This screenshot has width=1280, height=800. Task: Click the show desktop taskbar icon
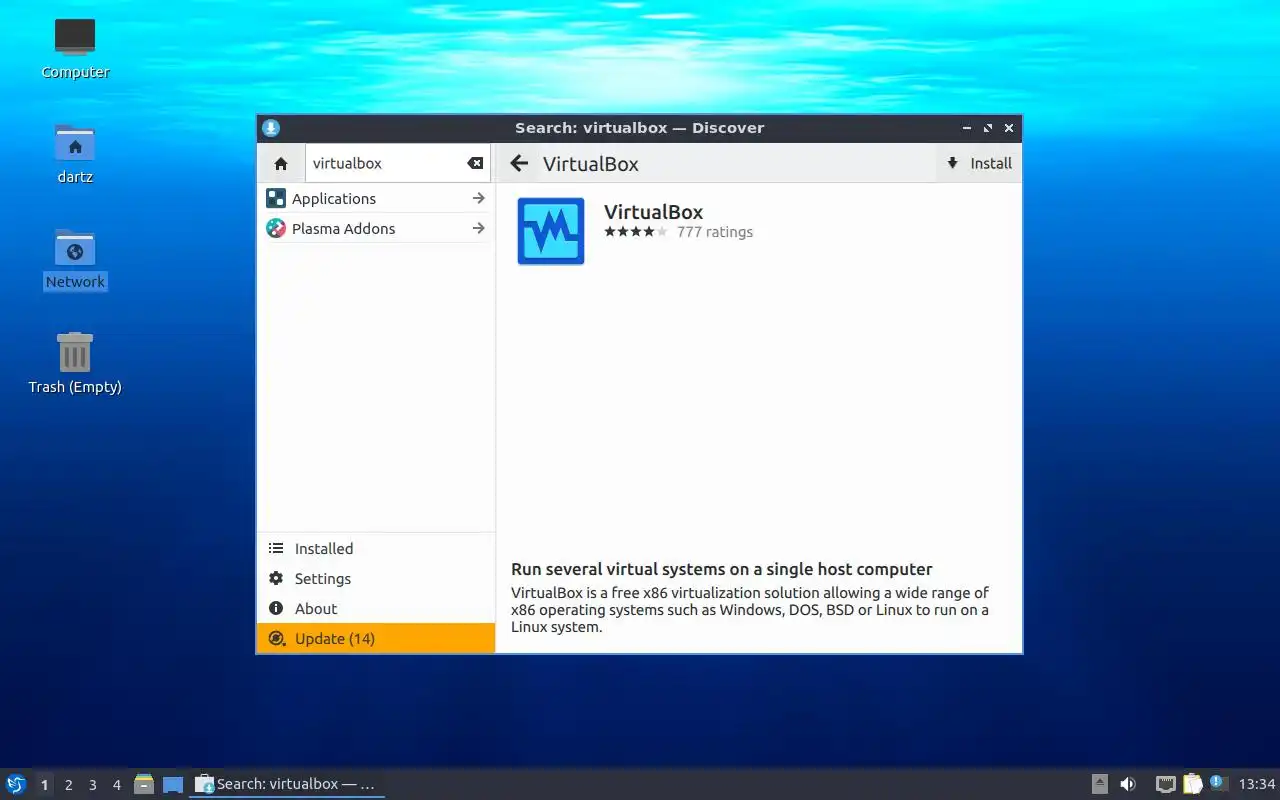click(173, 784)
